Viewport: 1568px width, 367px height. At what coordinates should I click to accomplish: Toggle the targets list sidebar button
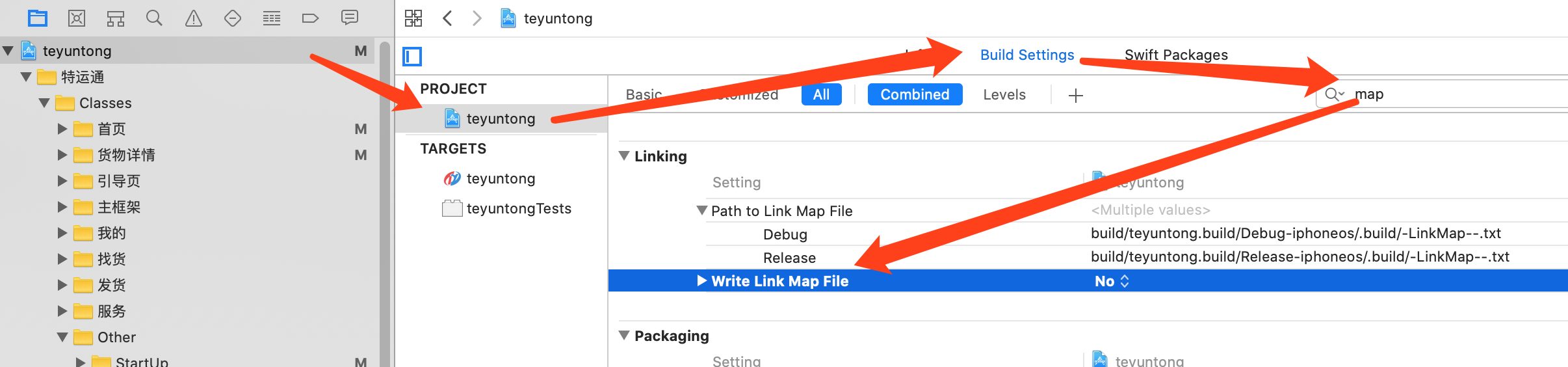pos(412,57)
